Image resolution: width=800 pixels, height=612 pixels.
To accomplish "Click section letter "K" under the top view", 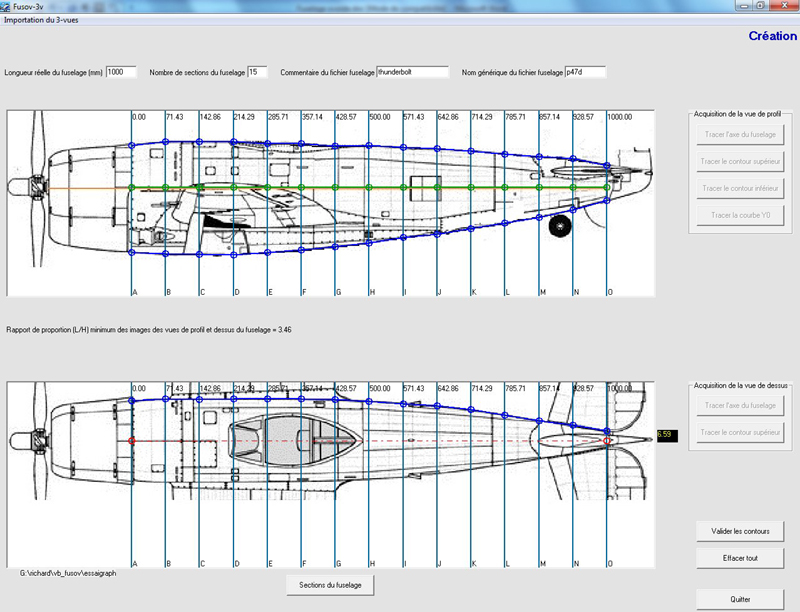I will point(474,564).
